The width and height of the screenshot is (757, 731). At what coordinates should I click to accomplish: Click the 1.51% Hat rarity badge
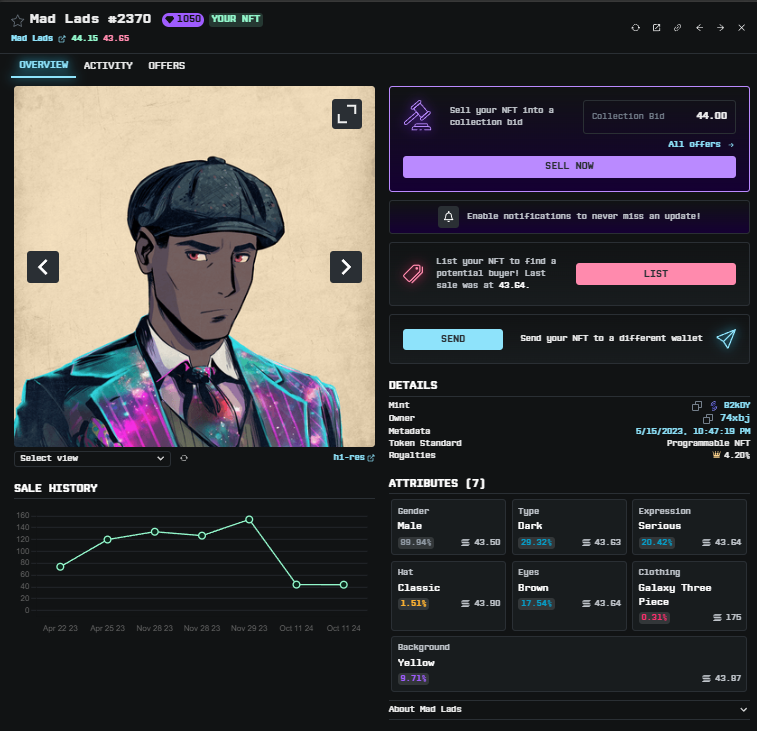(x=413, y=604)
